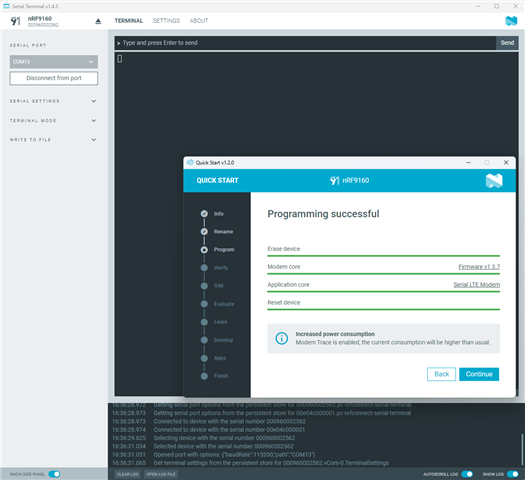
Task: Open the Settings tab
Action: click(166, 21)
